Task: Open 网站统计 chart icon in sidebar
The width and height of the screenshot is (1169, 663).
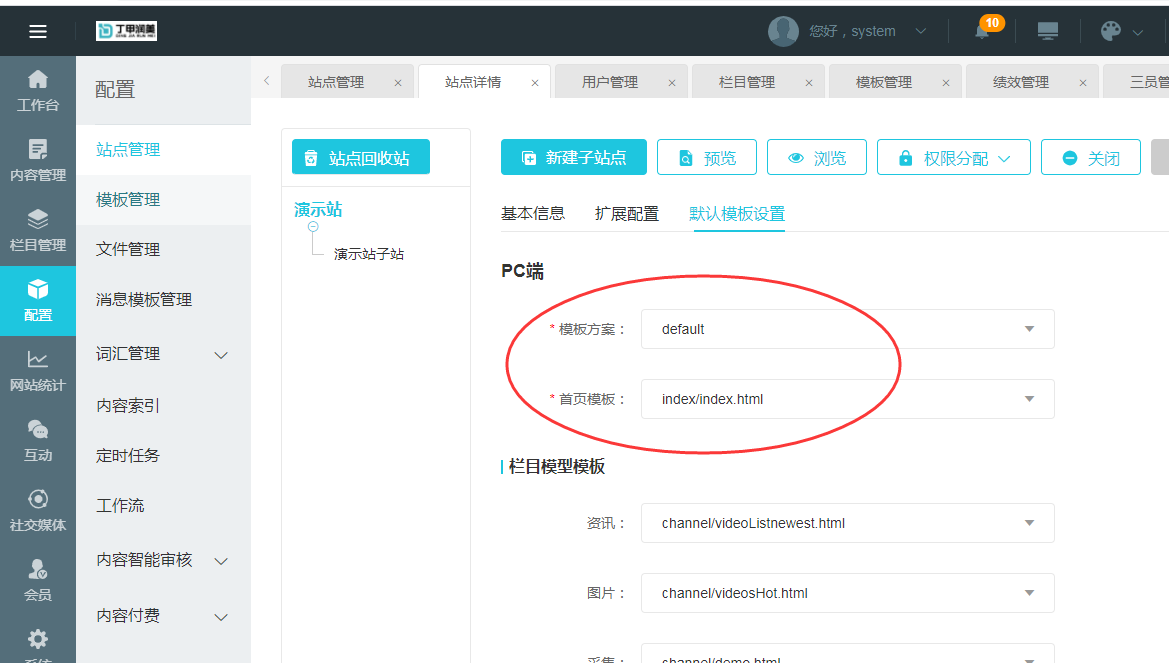Action: (x=38, y=371)
